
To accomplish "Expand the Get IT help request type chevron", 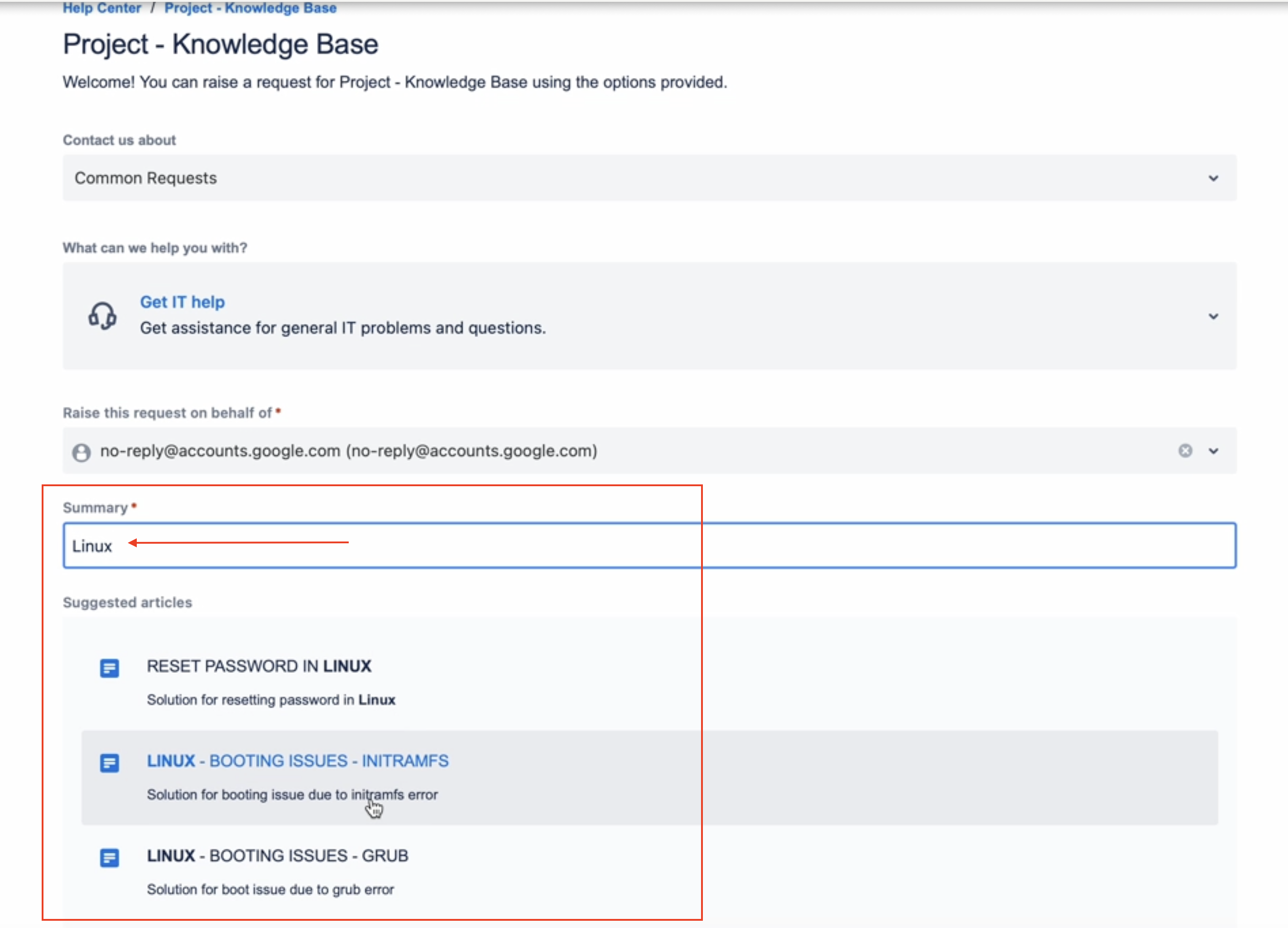I will 1213,317.
